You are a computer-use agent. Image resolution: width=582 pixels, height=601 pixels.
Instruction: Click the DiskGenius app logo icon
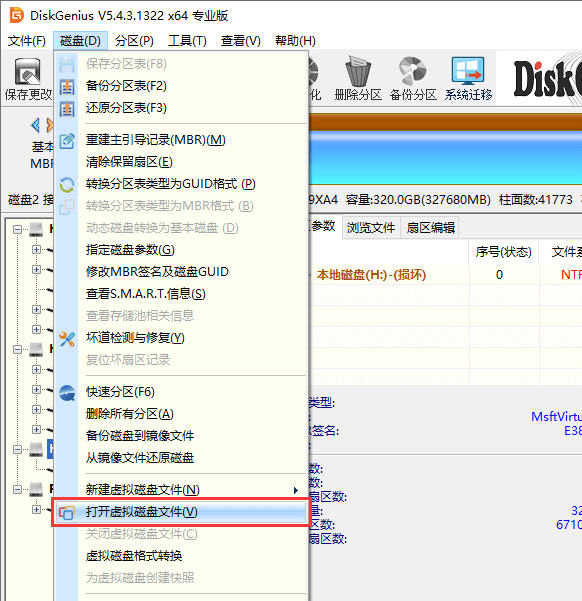coord(16,15)
